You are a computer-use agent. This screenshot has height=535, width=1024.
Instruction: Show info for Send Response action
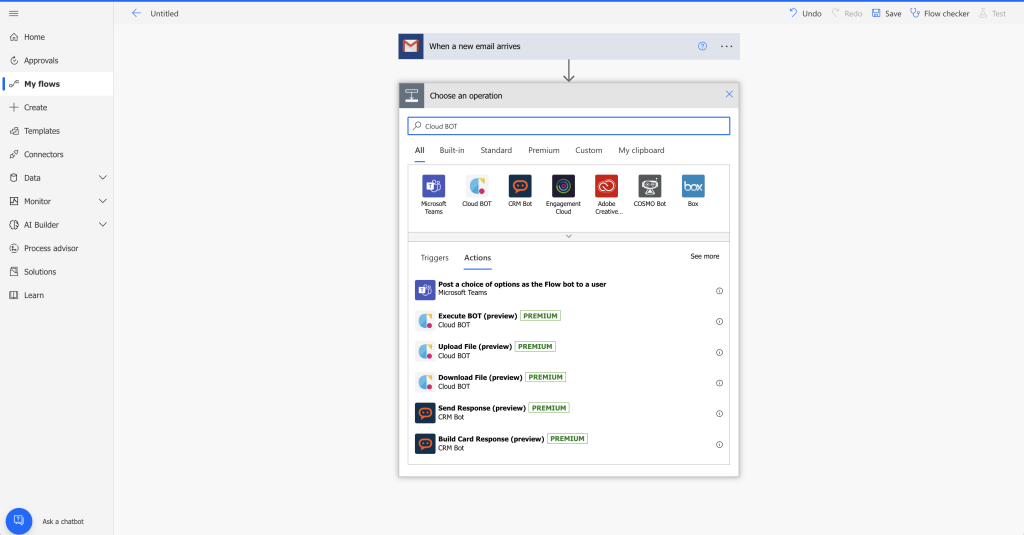[719, 413]
